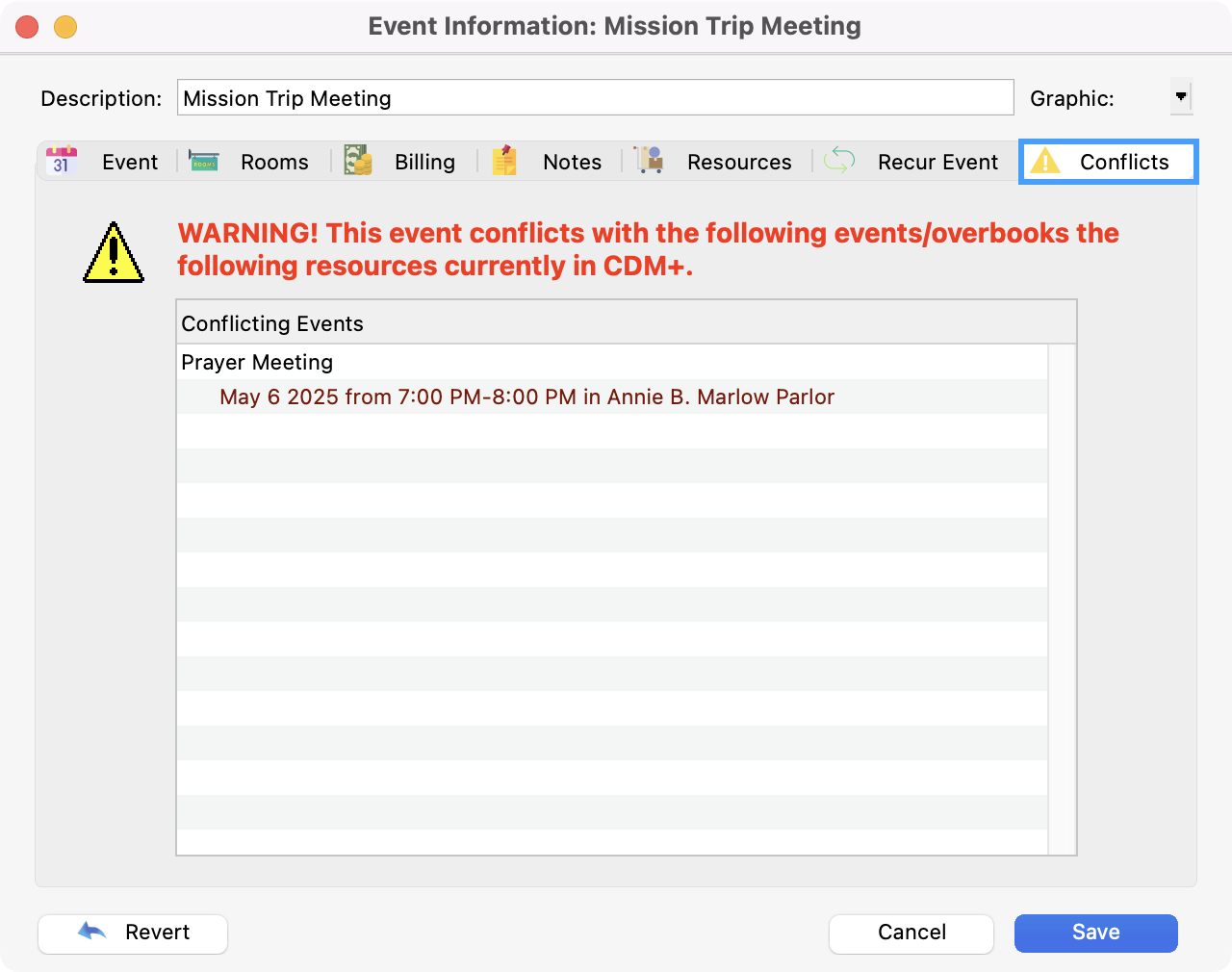1232x972 pixels.
Task: Save the Mission Trip Meeting event
Action: (x=1095, y=933)
